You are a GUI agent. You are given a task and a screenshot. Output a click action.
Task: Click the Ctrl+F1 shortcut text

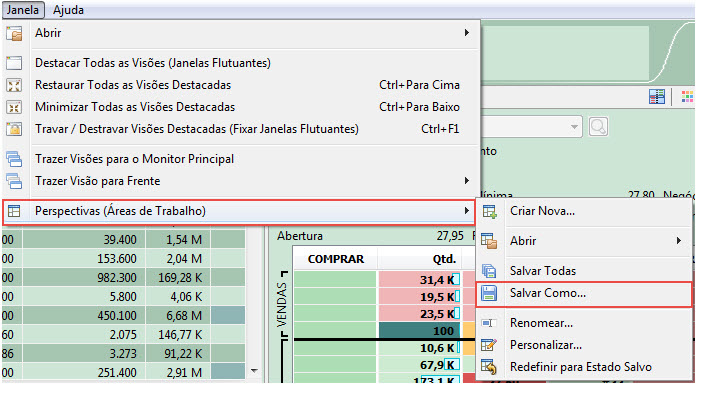(440, 129)
